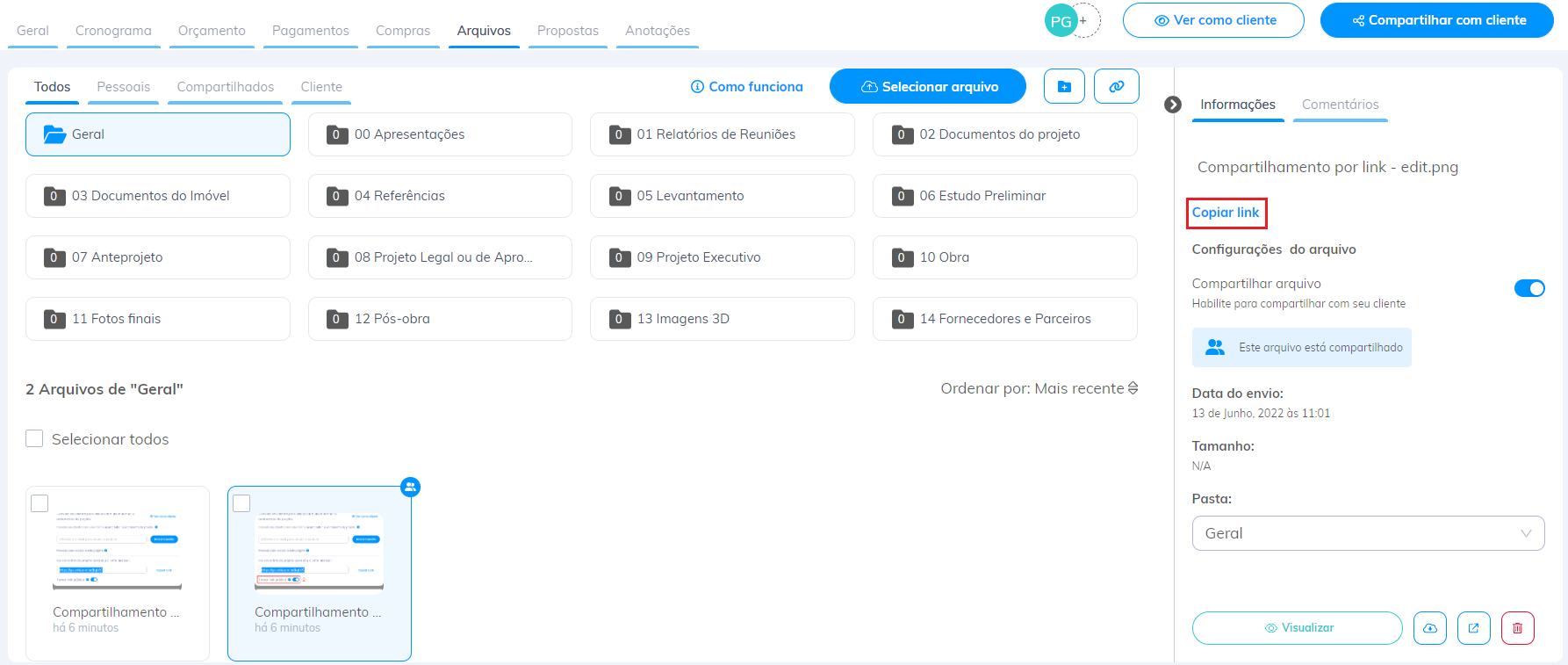Click the add member plus icon

(1085, 20)
